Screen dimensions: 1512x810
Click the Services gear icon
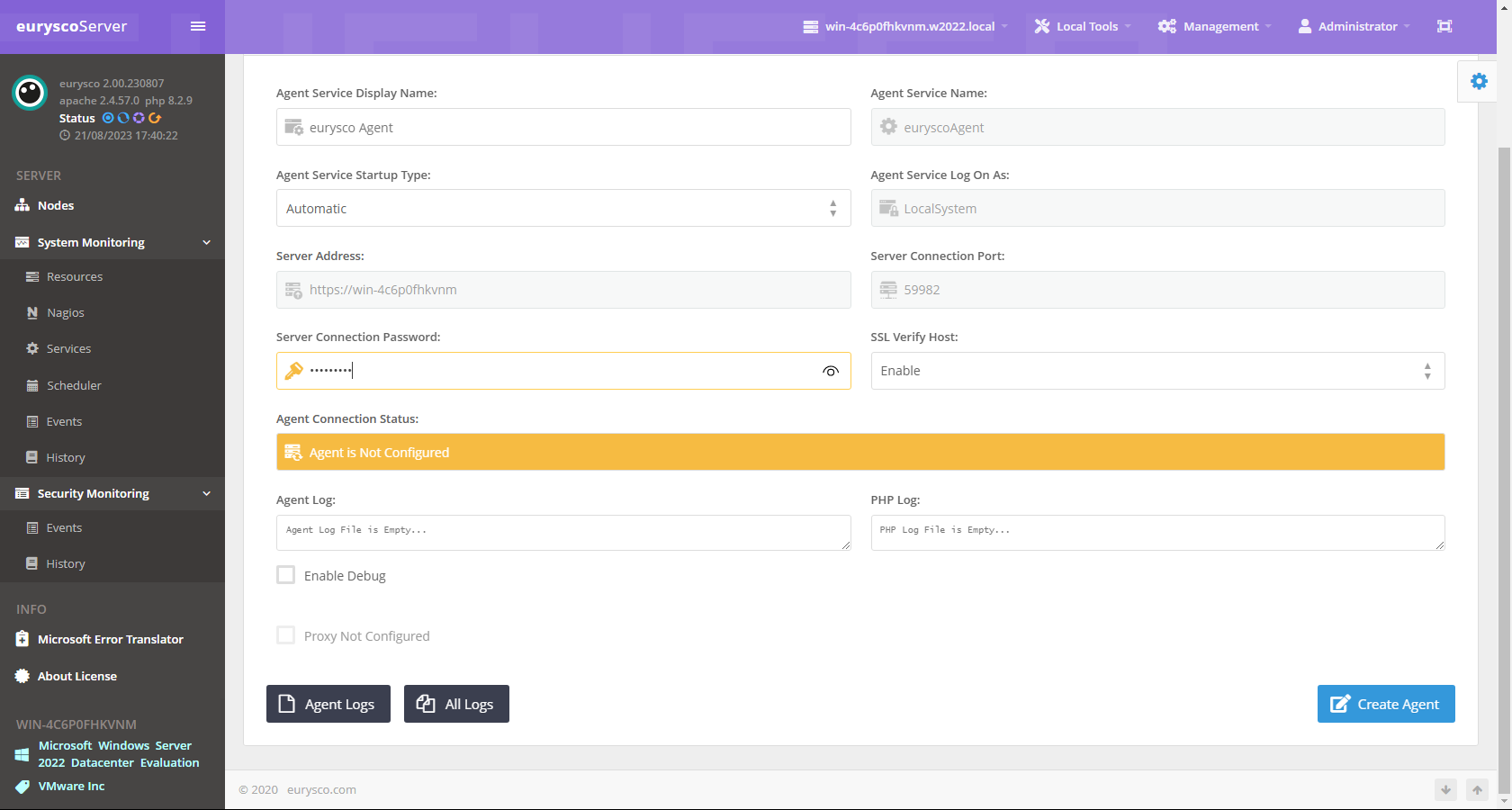(x=32, y=348)
